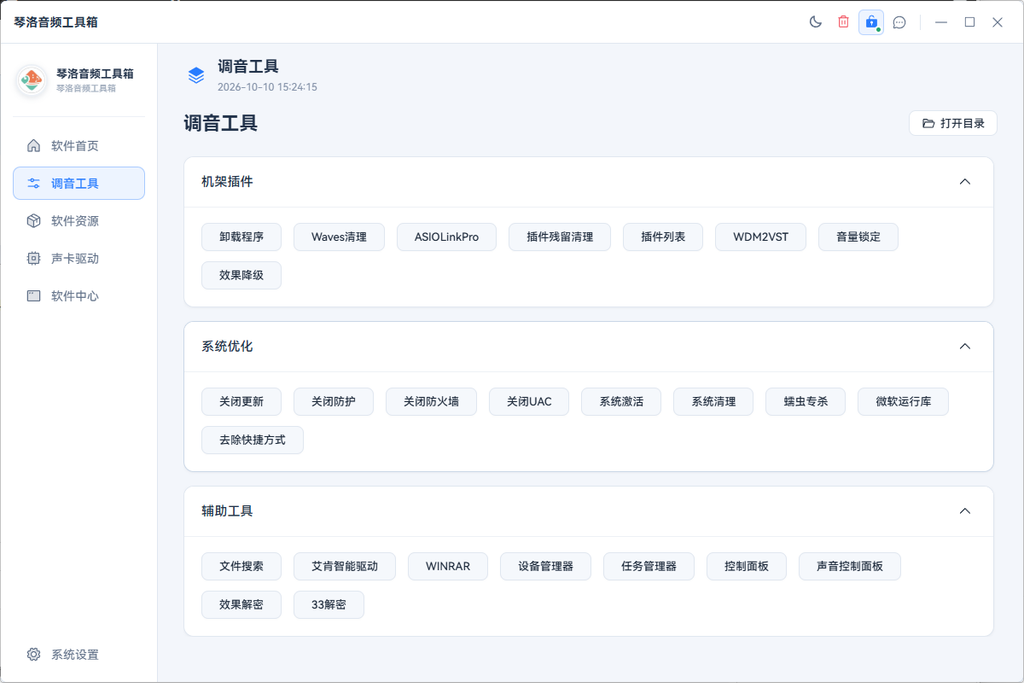Launch 艾肯智能驱动

[344, 566]
